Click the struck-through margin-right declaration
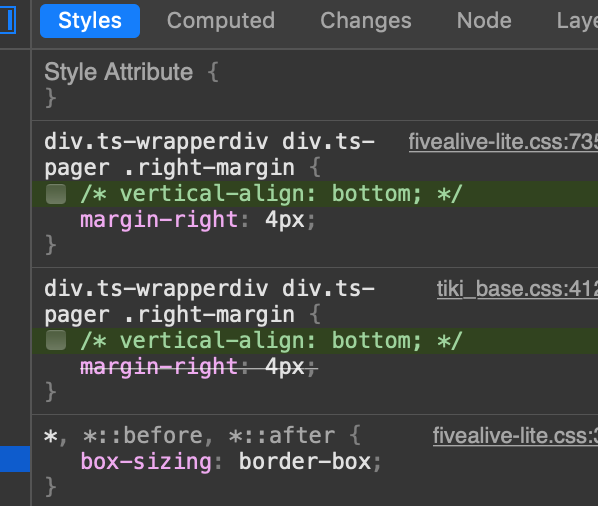This screenshot has height=506, width=598. [x=198, y=367]
